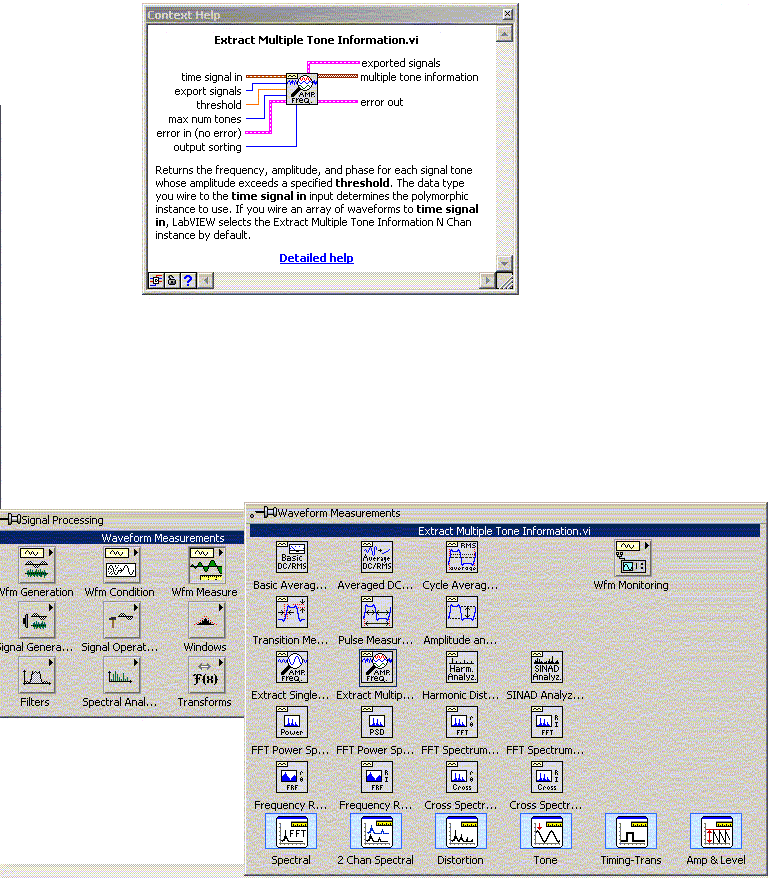Click Context Help vertical scroll up arrow
The width and height of the screenshot is (768, 878).
[504, 34]
